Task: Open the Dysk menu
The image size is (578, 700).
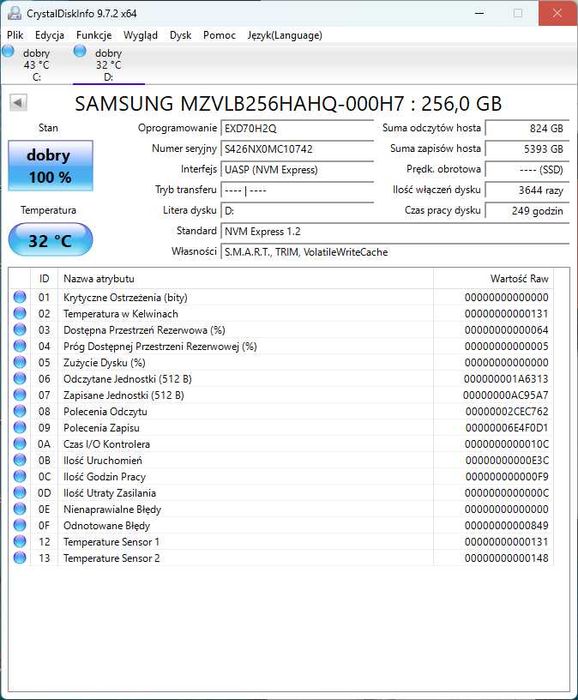Action: 180,35
